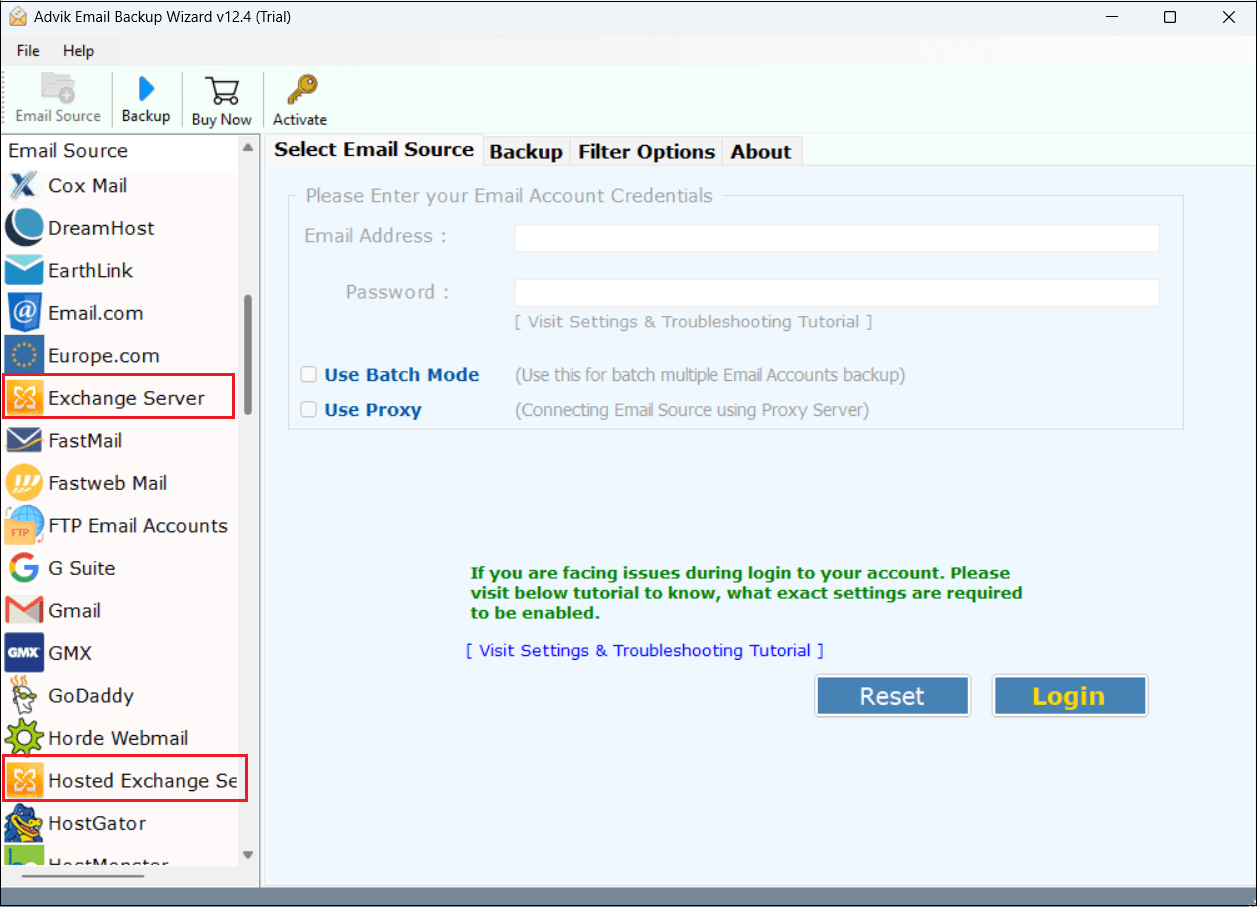Select the GoDaddy icon
Viewport: 1257px width, 907px height.
coord(23,696)
